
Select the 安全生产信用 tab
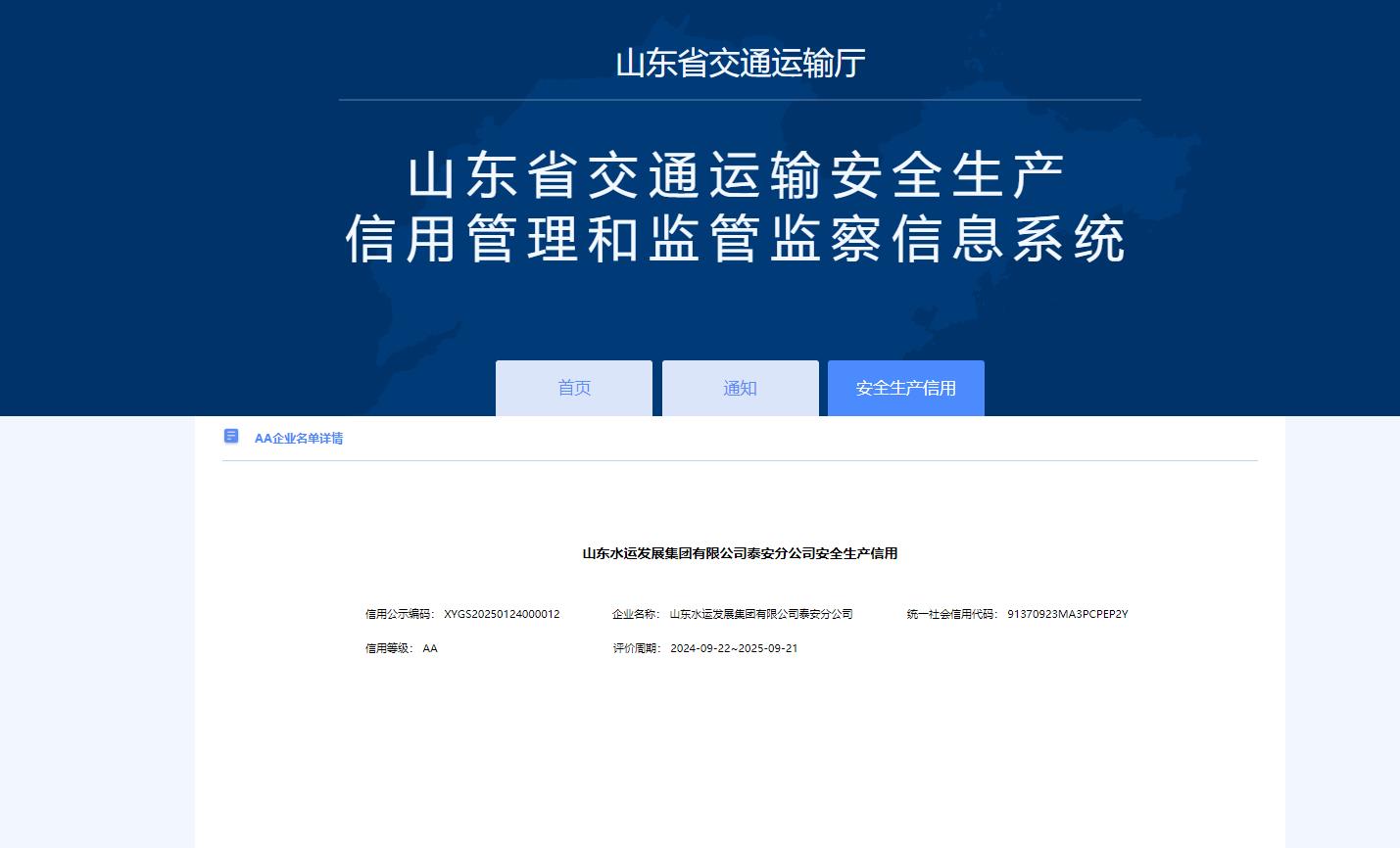tap(905, 388)
